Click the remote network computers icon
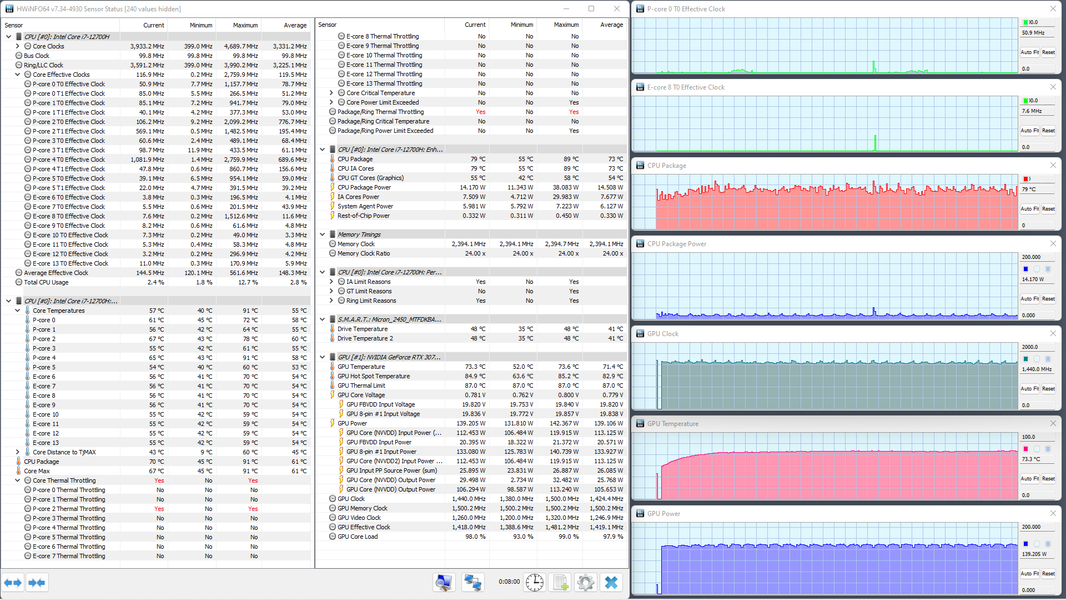 click(473, 582)
